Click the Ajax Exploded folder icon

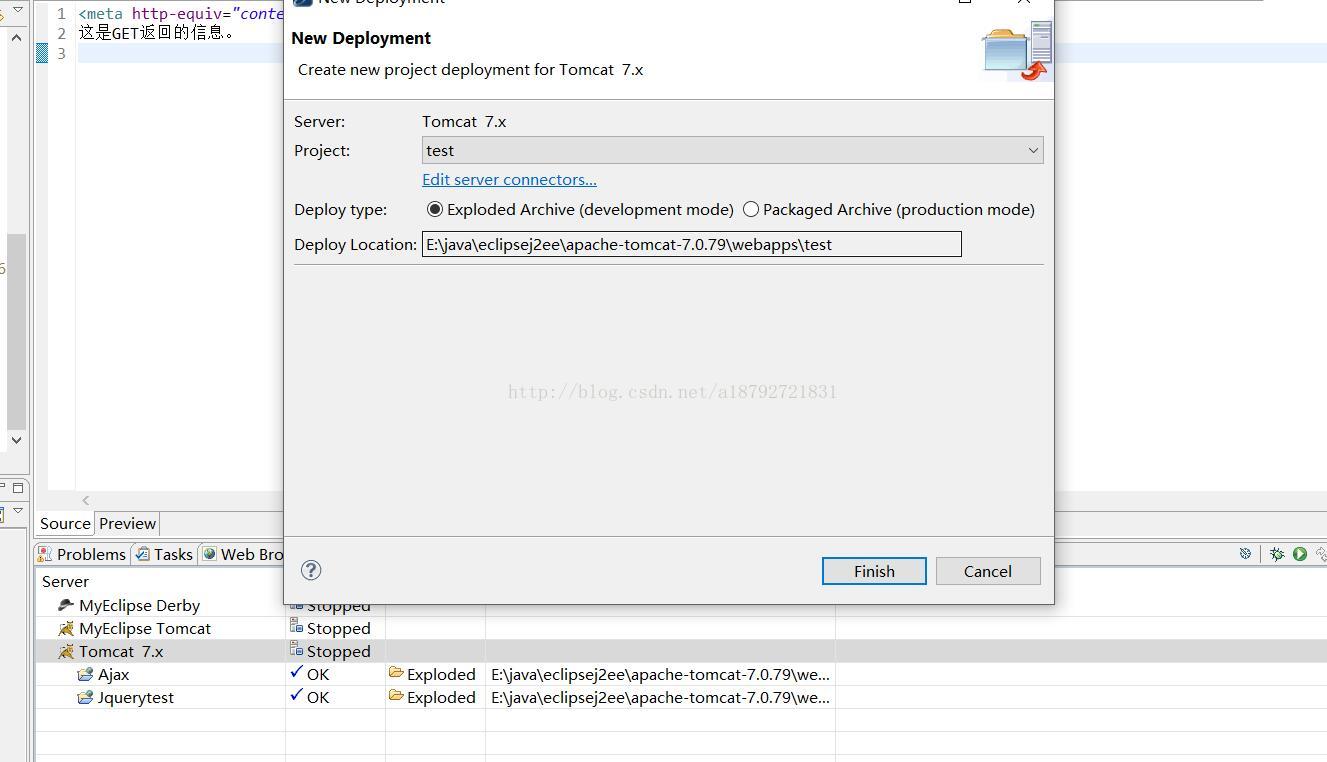pyautogui.click(x=396, y=673)
